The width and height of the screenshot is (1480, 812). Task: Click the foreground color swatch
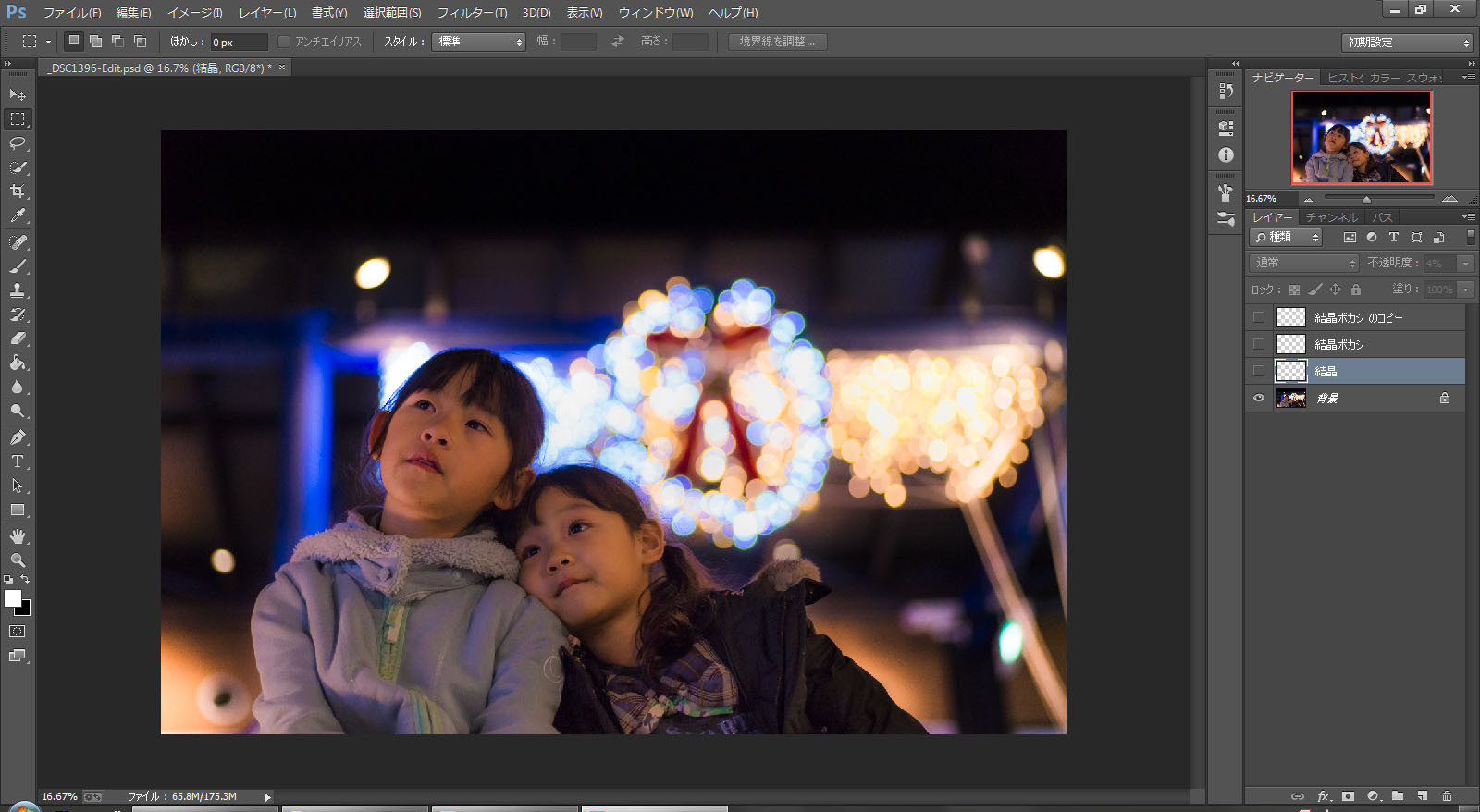click(13, 598)
